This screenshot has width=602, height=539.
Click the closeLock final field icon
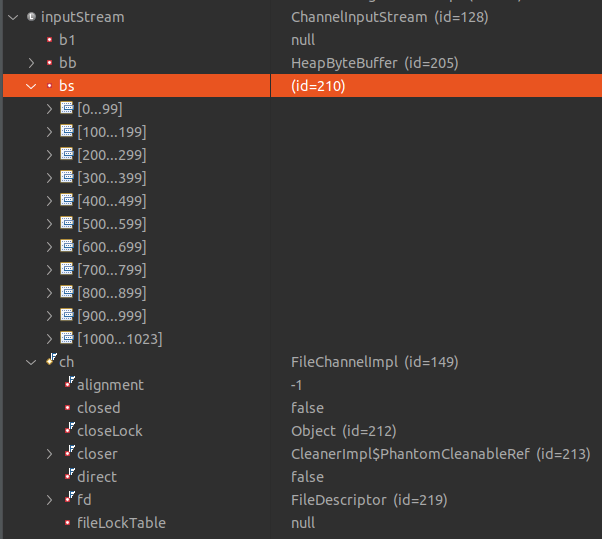click(x=70, y=428)
